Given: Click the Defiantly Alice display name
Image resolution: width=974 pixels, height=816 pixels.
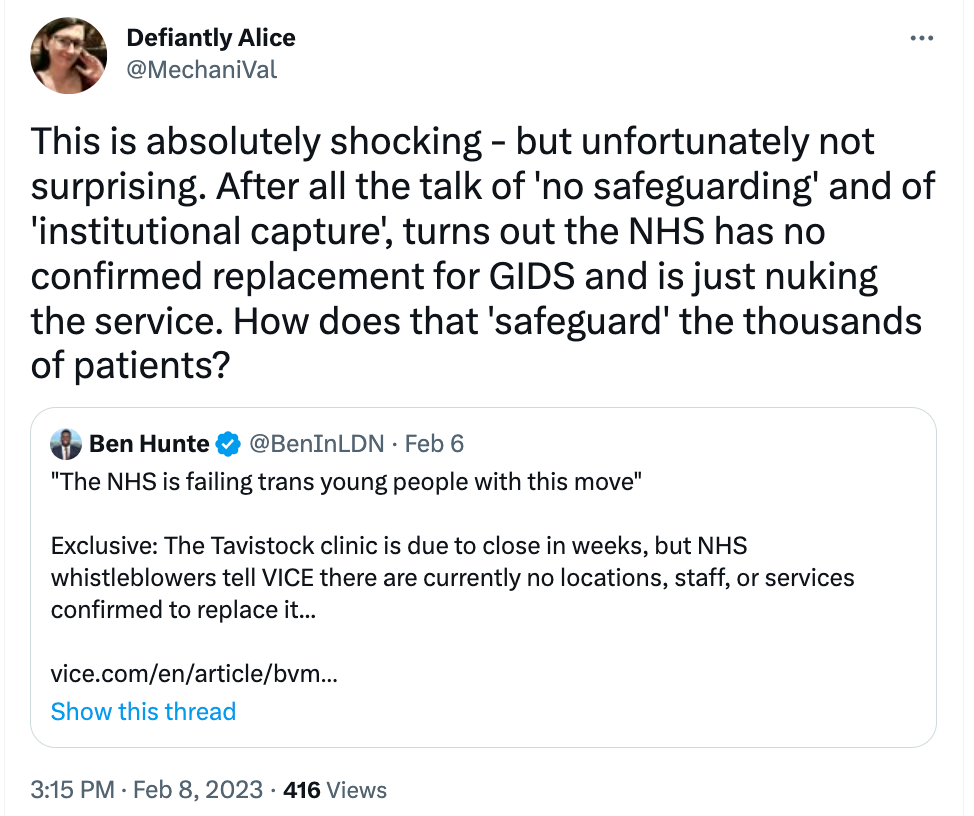Looking at the screenshot, I should point(211,39).
